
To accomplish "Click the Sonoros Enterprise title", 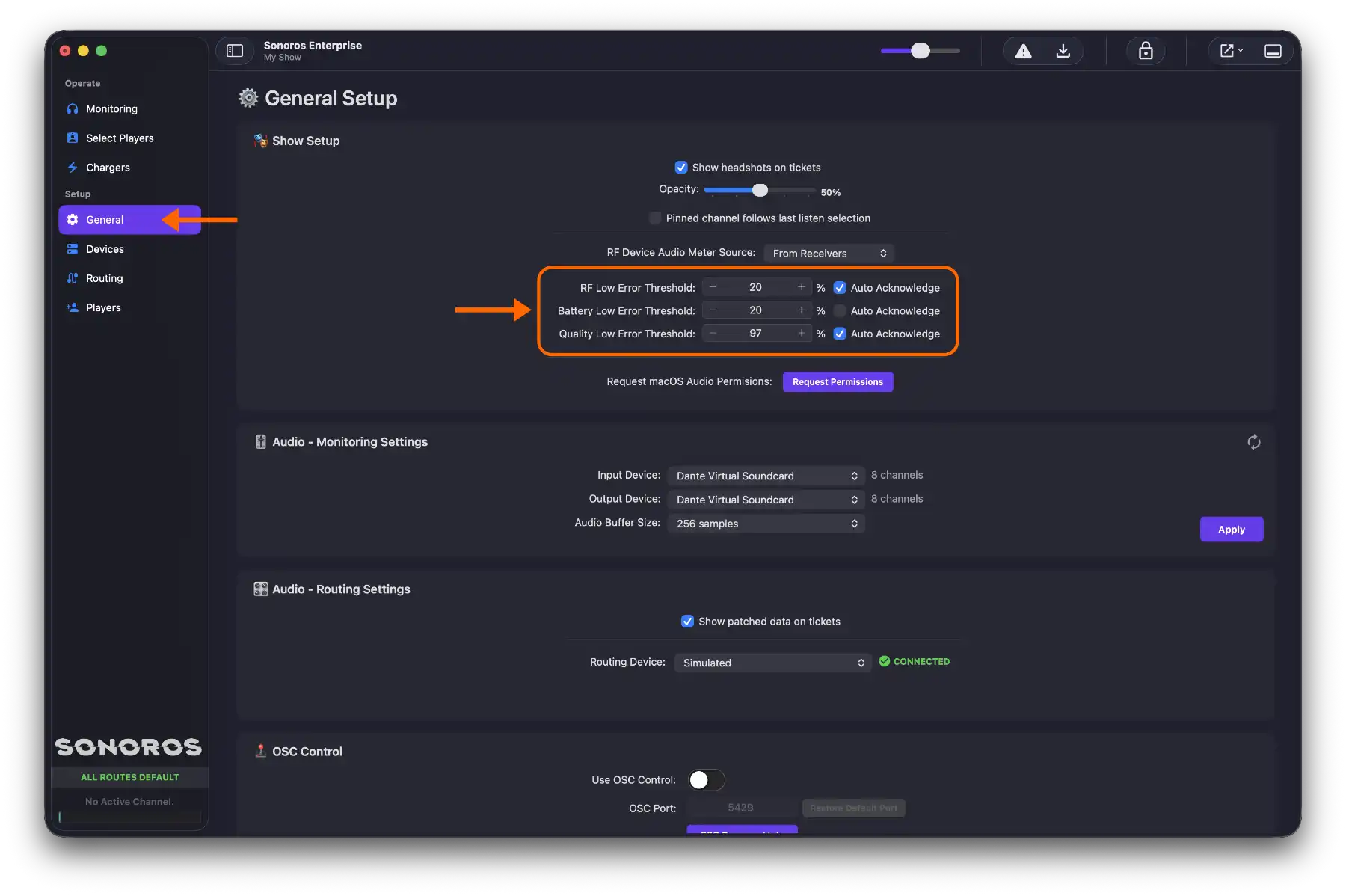I will pos(313,46).
